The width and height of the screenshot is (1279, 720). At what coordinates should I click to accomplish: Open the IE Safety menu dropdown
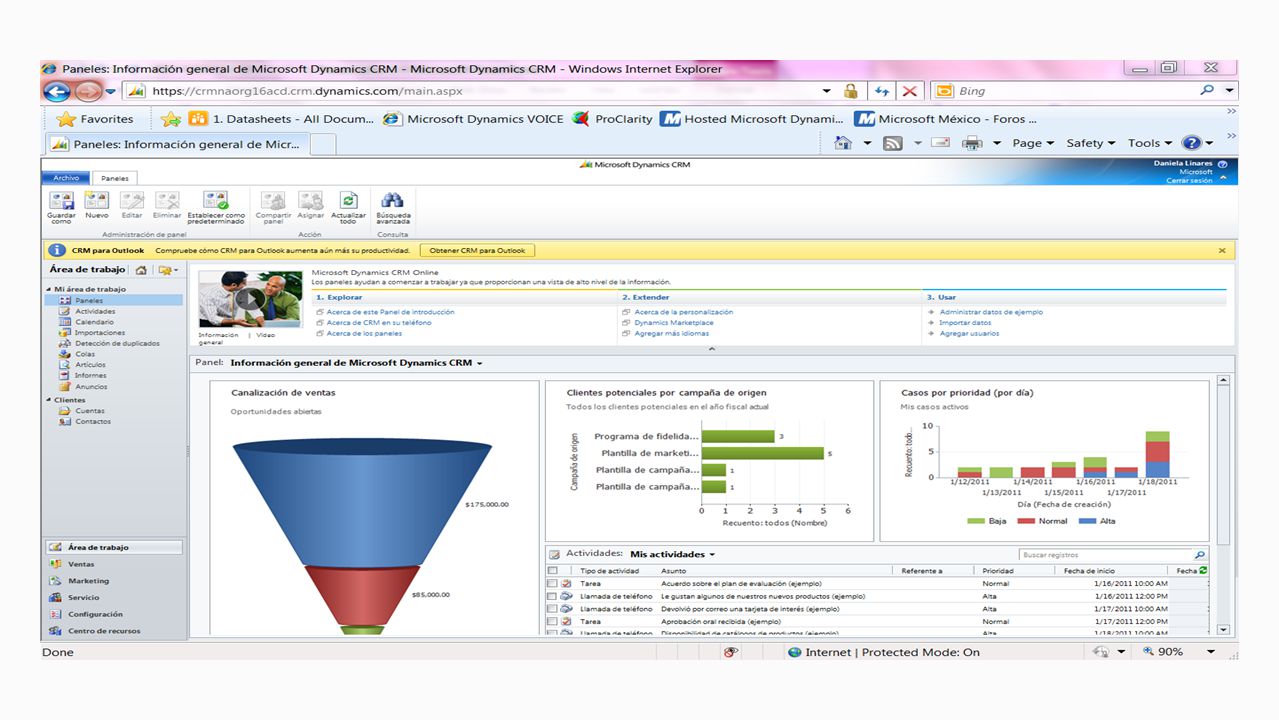click(x=1091, y=143)
